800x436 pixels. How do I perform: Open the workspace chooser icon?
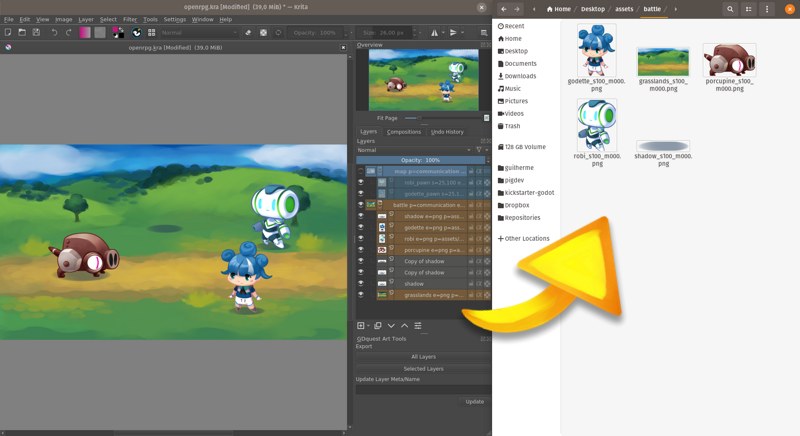[x=484, y=33]
